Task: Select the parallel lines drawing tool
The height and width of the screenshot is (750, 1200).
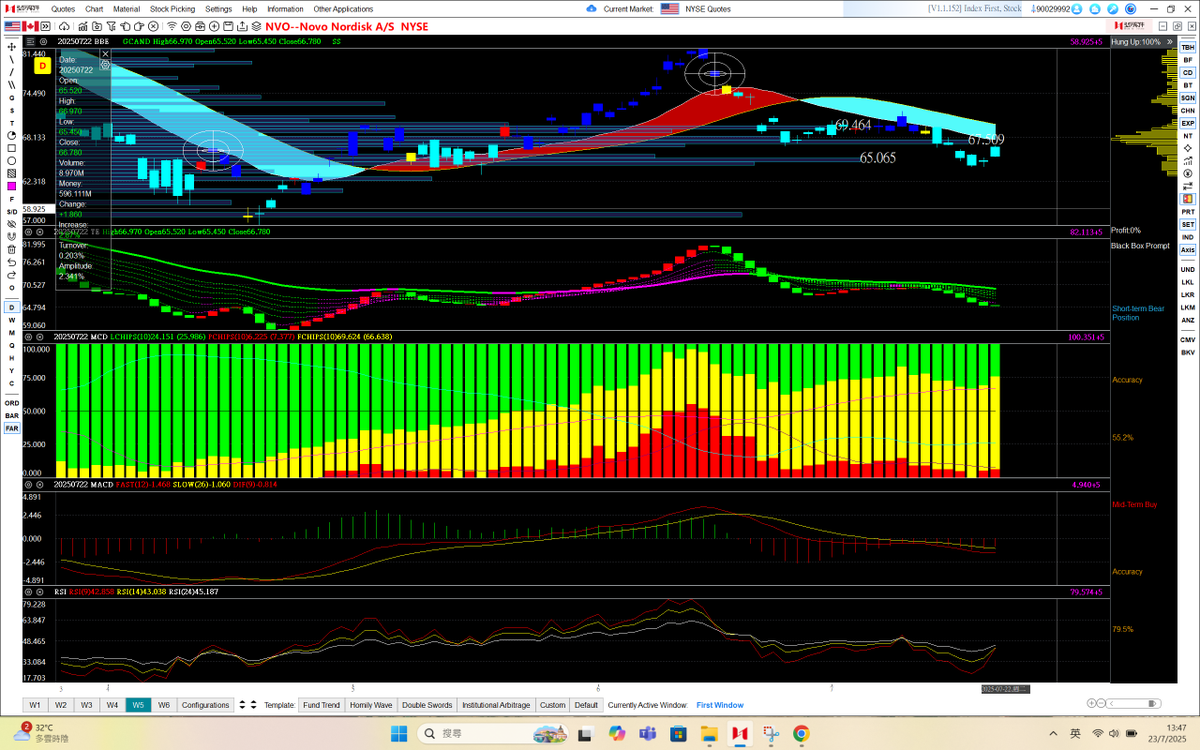Action: pyautogui.click(x=11, y=85)
